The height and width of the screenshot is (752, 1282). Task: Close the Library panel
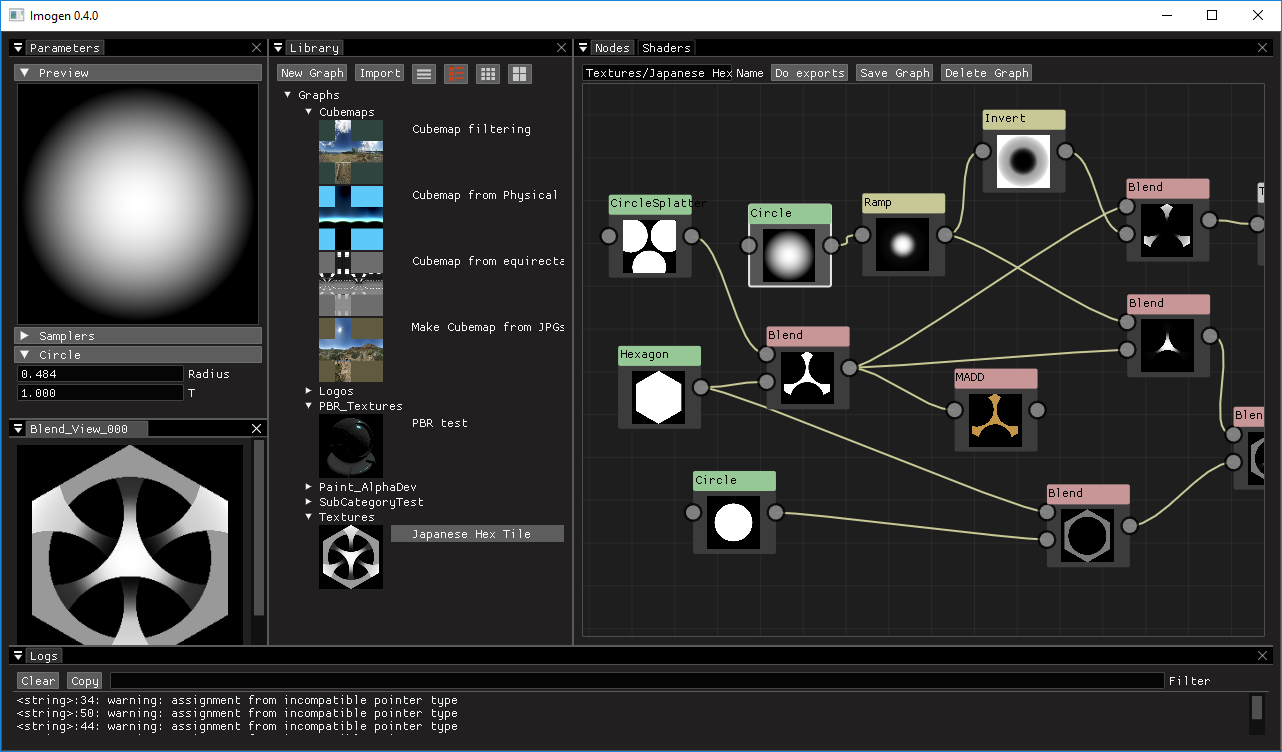coord(561,48)
